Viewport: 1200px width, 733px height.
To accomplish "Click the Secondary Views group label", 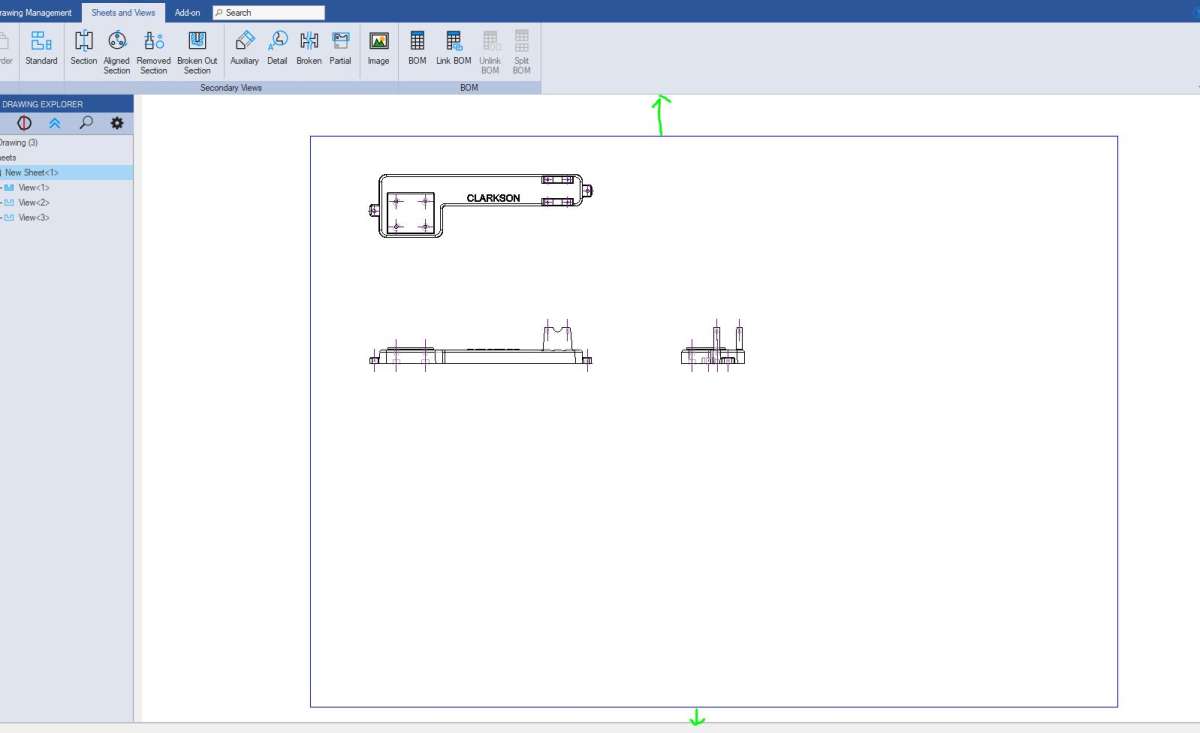I will [231, 88].
